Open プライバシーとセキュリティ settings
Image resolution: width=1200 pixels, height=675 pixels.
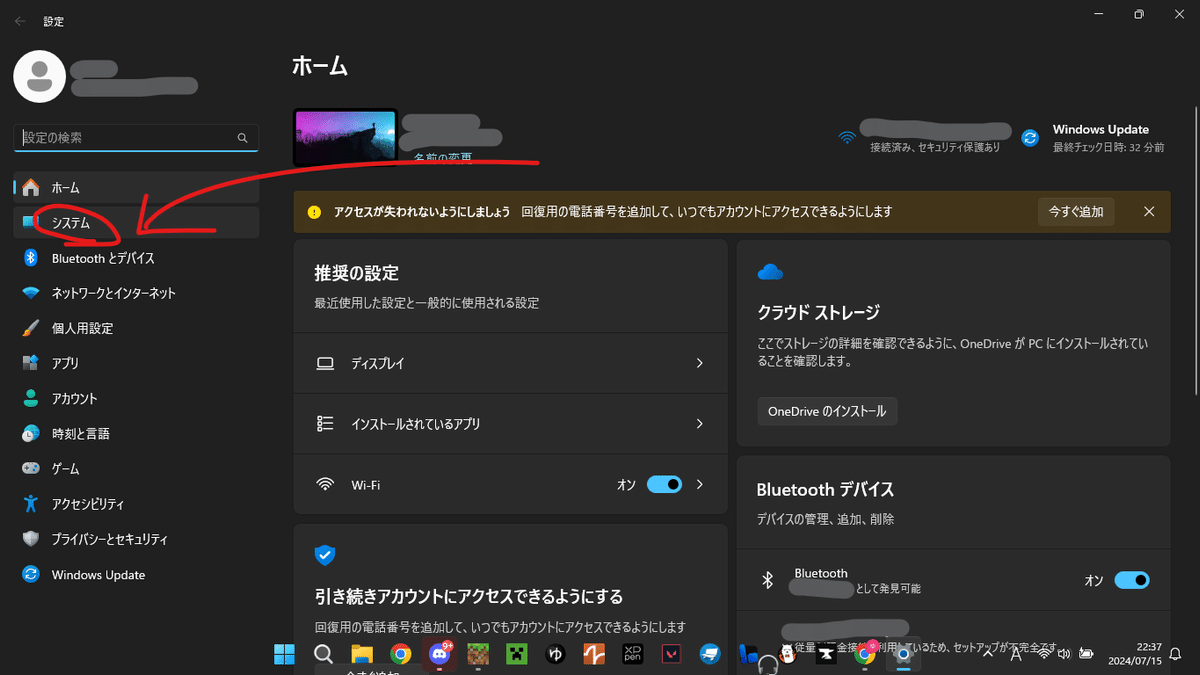coord(136,539)
